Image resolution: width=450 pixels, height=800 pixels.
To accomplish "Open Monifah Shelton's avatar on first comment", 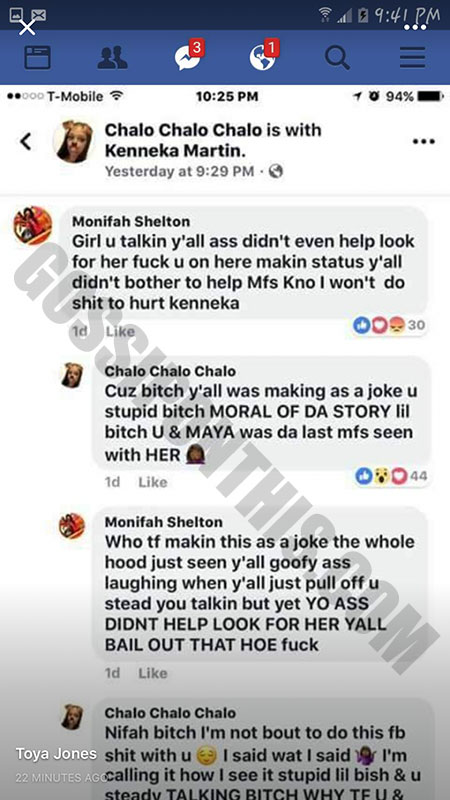I will tap(33, 225).
